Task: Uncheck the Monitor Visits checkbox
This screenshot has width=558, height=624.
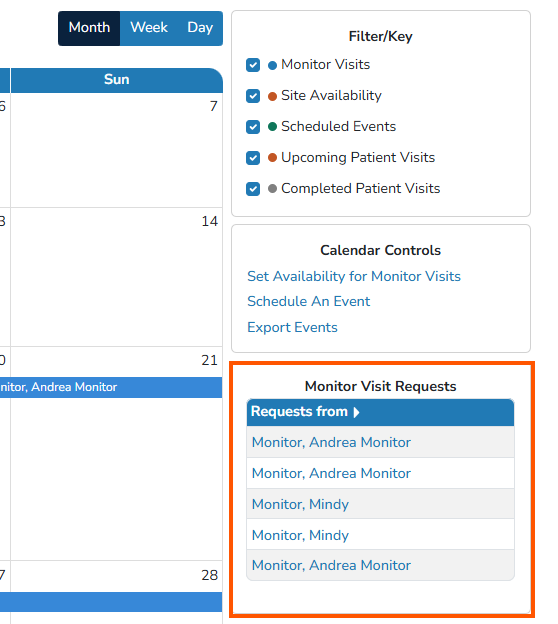Action: (x=253, y=65)
